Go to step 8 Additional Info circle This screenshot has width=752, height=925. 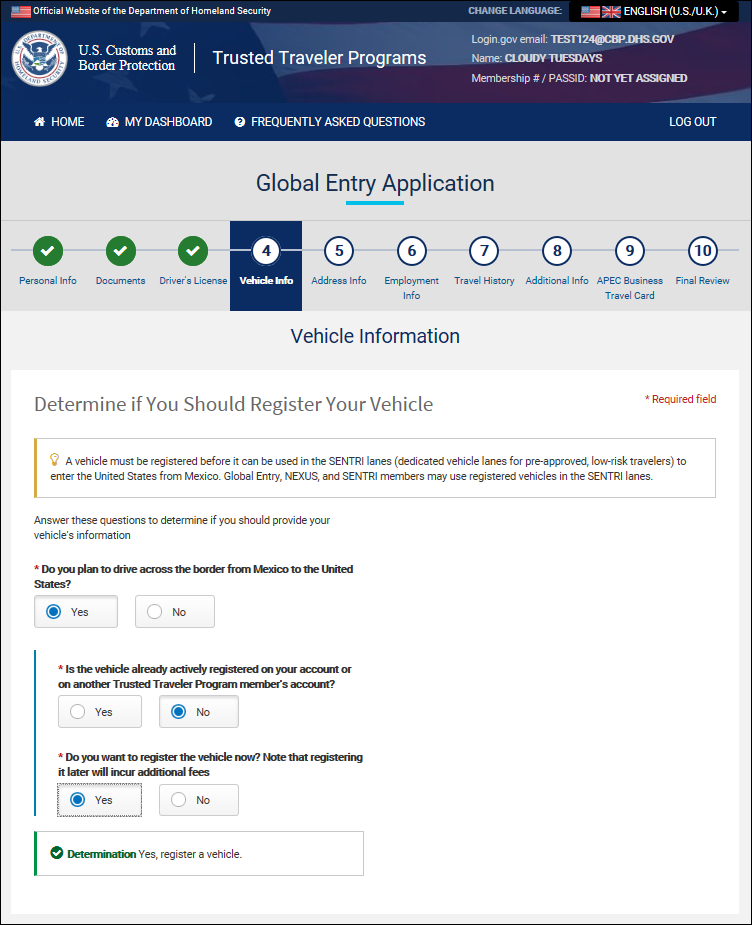[557, 250]
